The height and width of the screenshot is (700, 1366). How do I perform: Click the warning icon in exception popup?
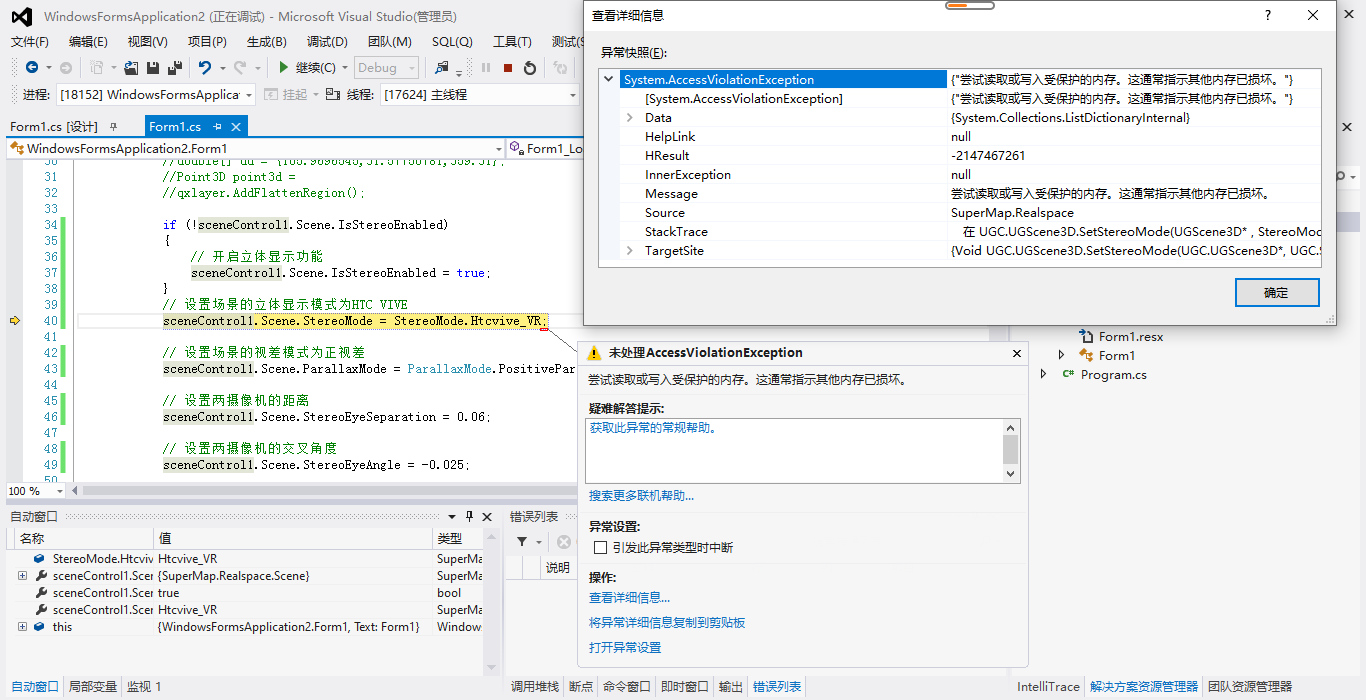coord(595,353)
